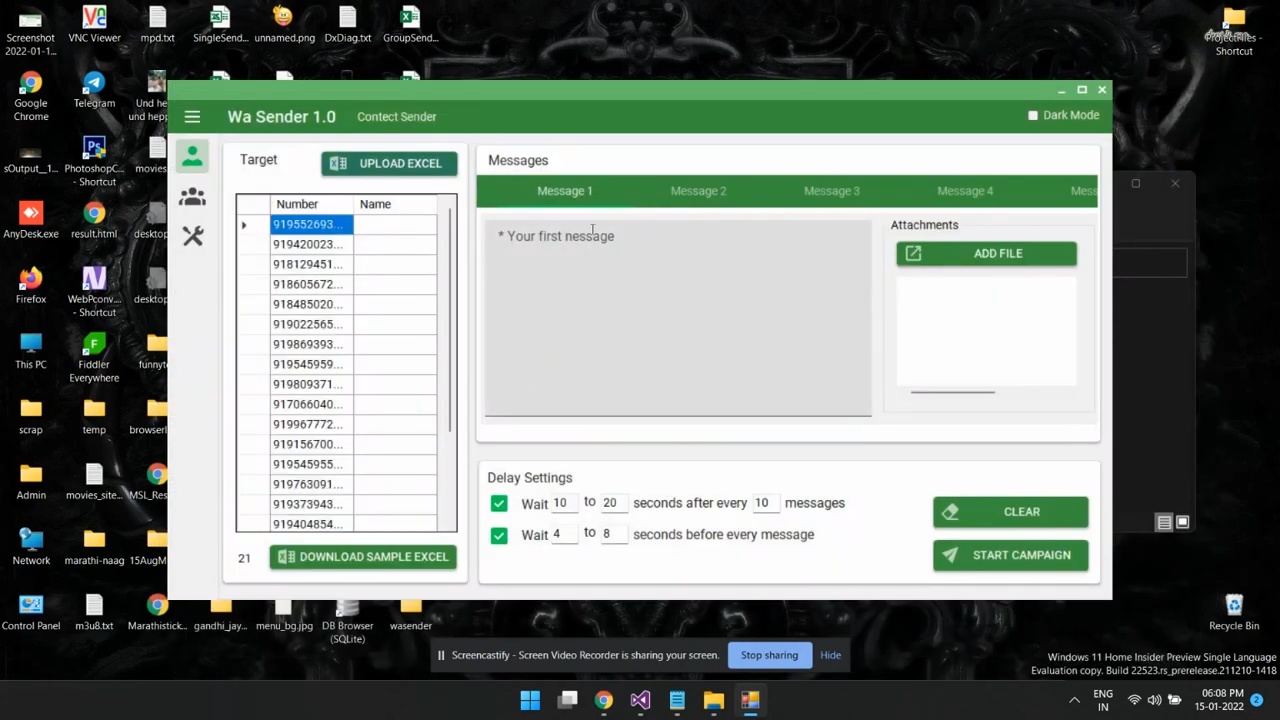The width and height of the screenshot is (1280, 720).
Task: Select the number row 918129451...
Action: [x=311, y=264]
